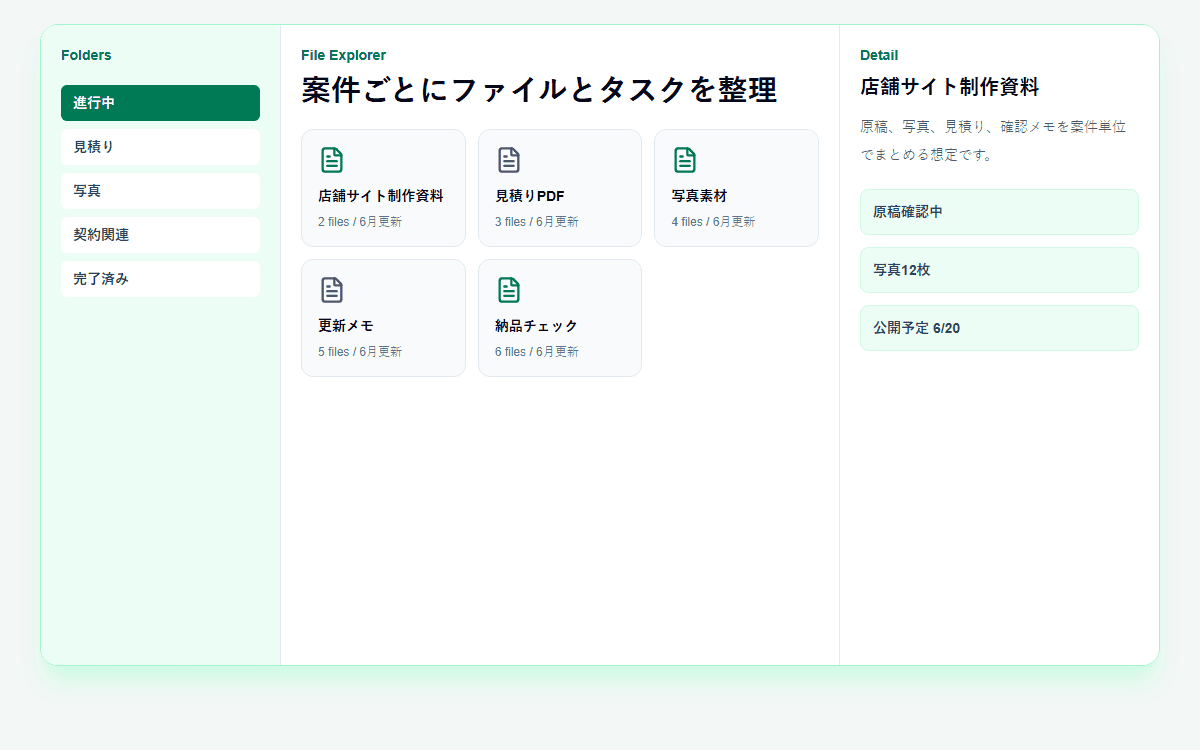Open the 見積りPDF card title

pos(530,196)
